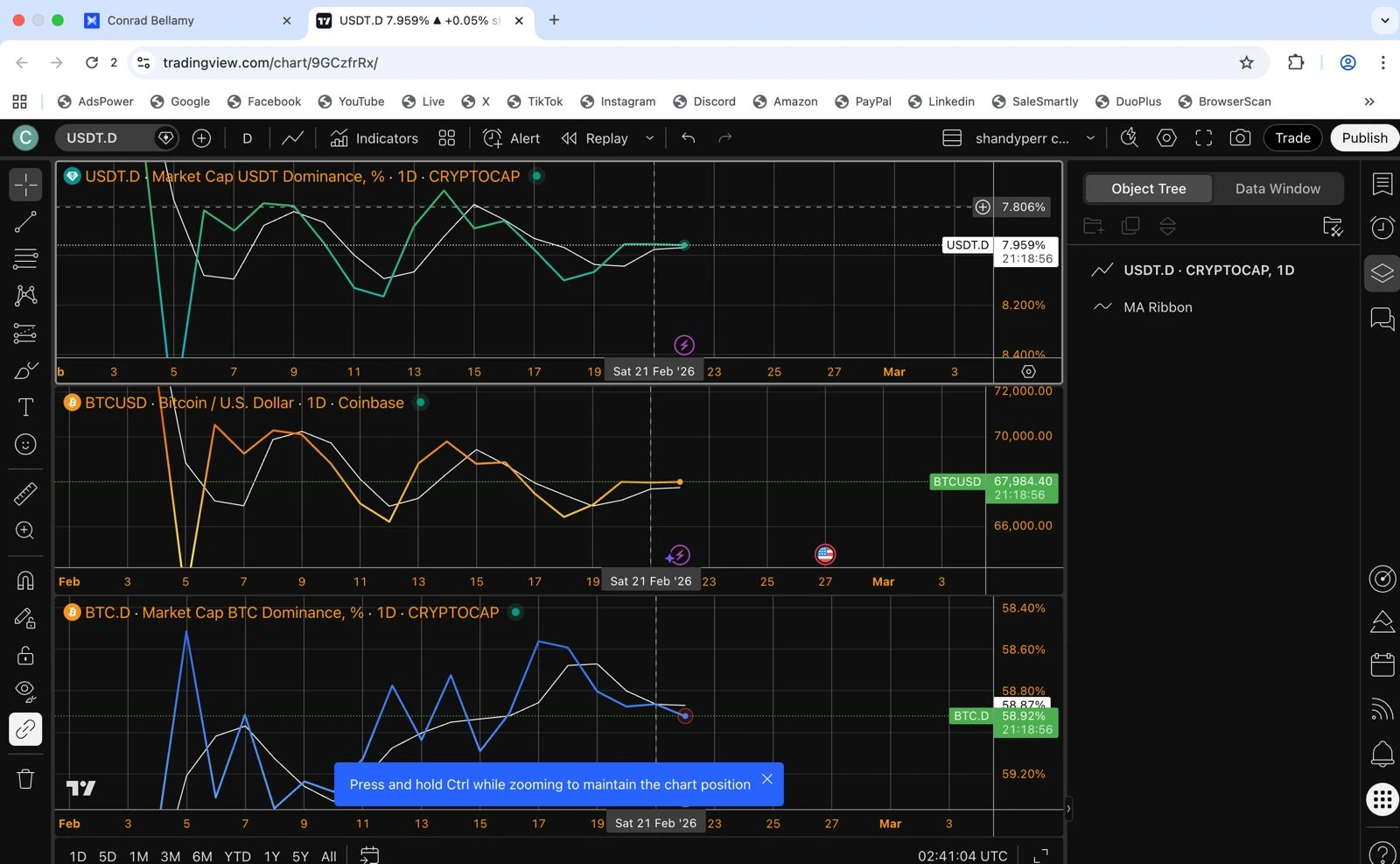Select the trend line drawing tool
The image size is (1400, 864).
point(26,222)
